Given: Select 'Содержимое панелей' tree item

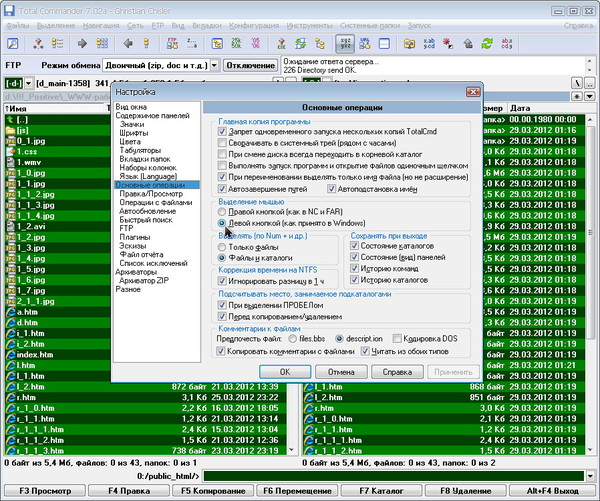Looking at the screenshot, I should 152,116.
